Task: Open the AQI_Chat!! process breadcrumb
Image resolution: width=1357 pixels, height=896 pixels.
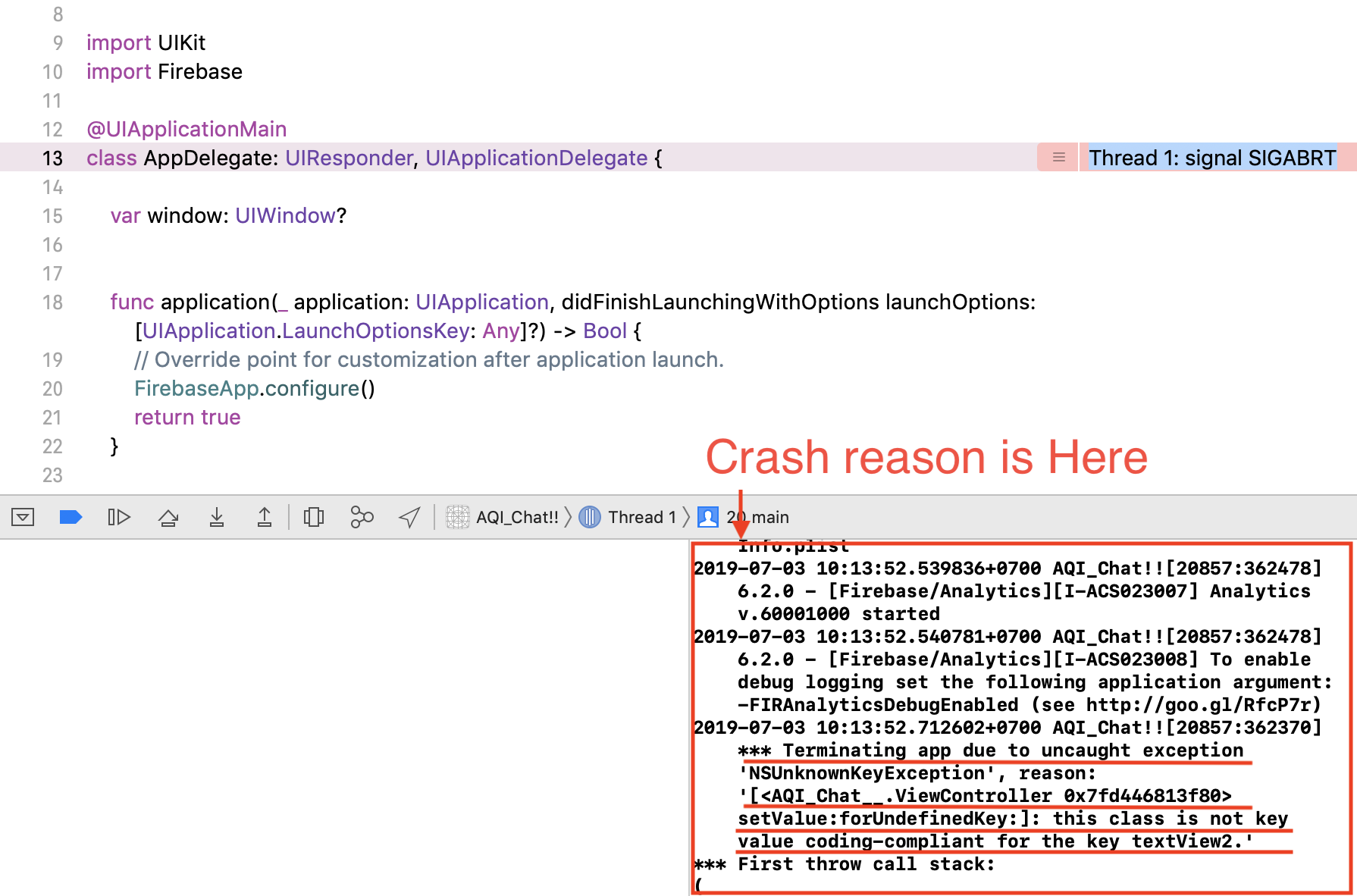Action: click(x=502, y=517)
